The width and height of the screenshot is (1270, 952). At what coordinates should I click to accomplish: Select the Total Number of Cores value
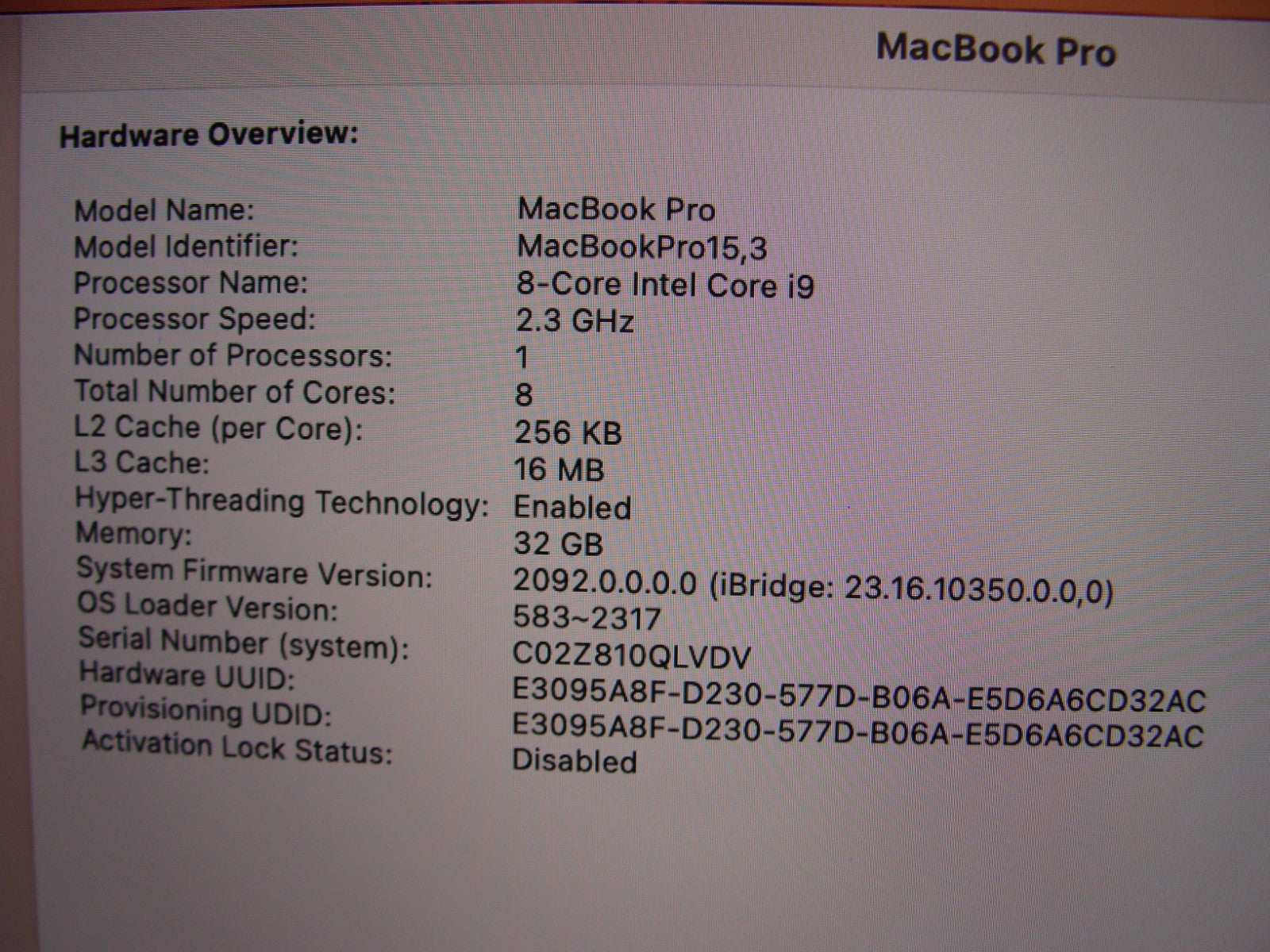[524, 394]
